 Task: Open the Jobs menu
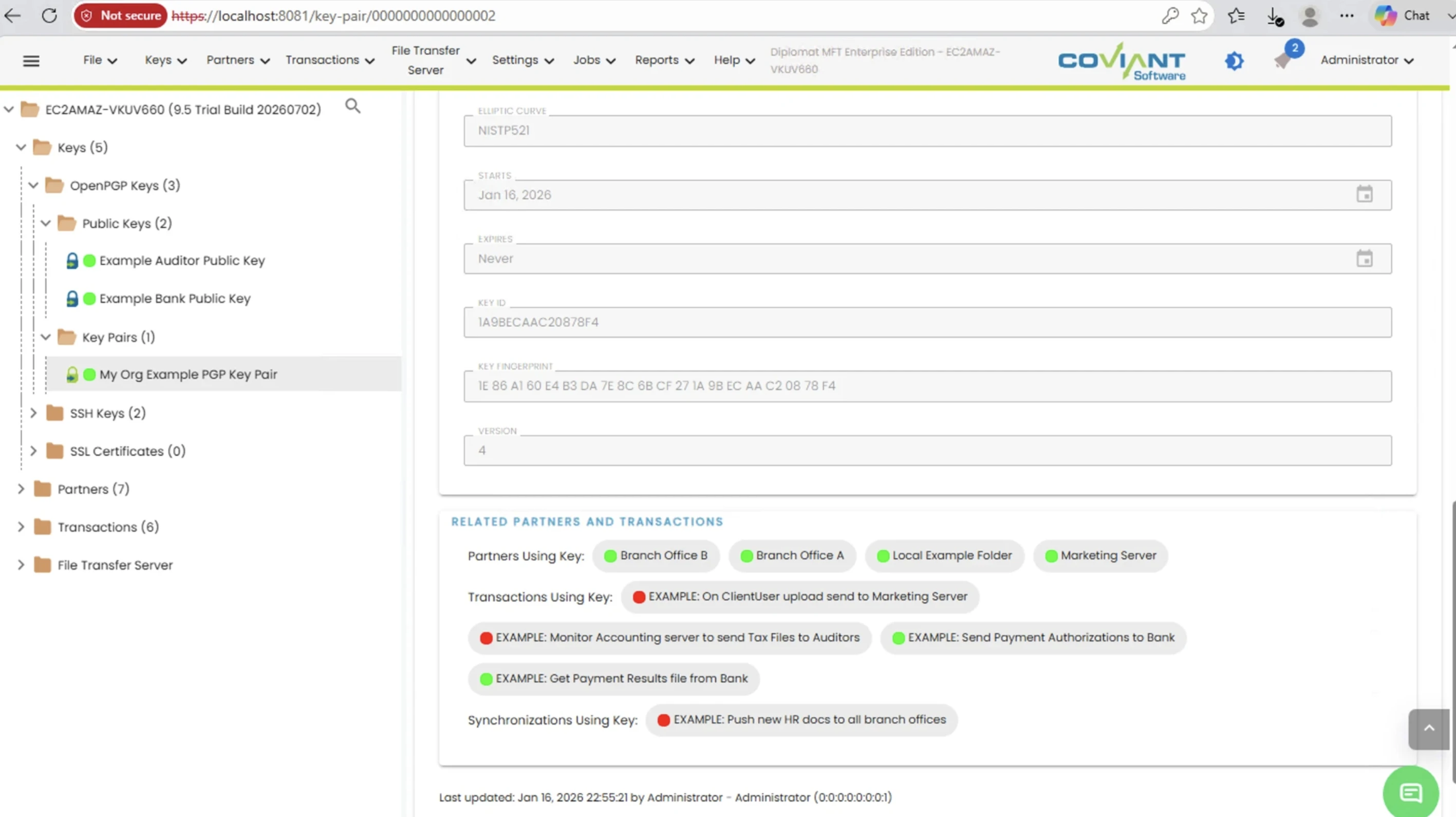point(594,60)
